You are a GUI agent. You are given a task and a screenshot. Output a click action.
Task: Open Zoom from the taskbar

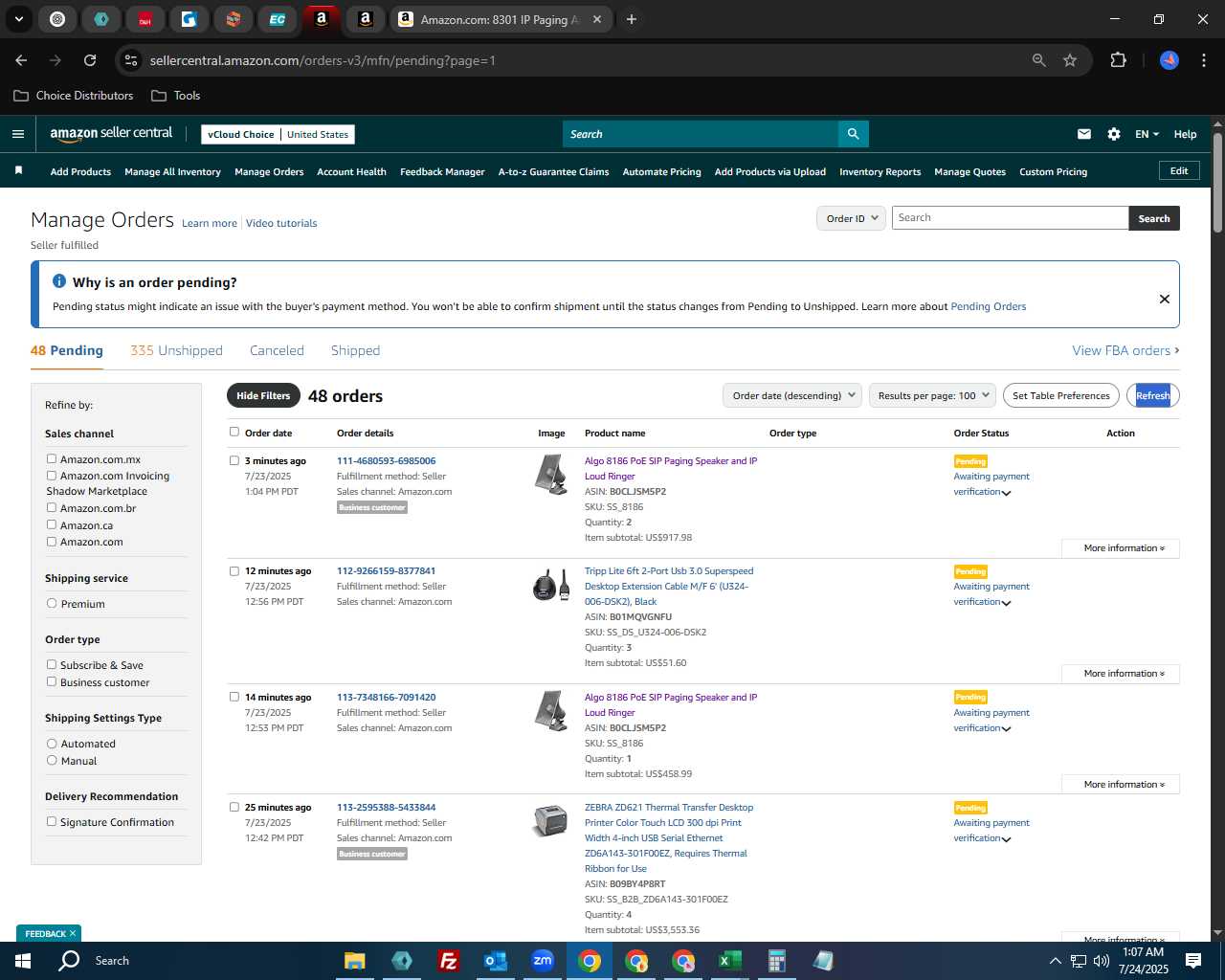(x=543, y=961)
